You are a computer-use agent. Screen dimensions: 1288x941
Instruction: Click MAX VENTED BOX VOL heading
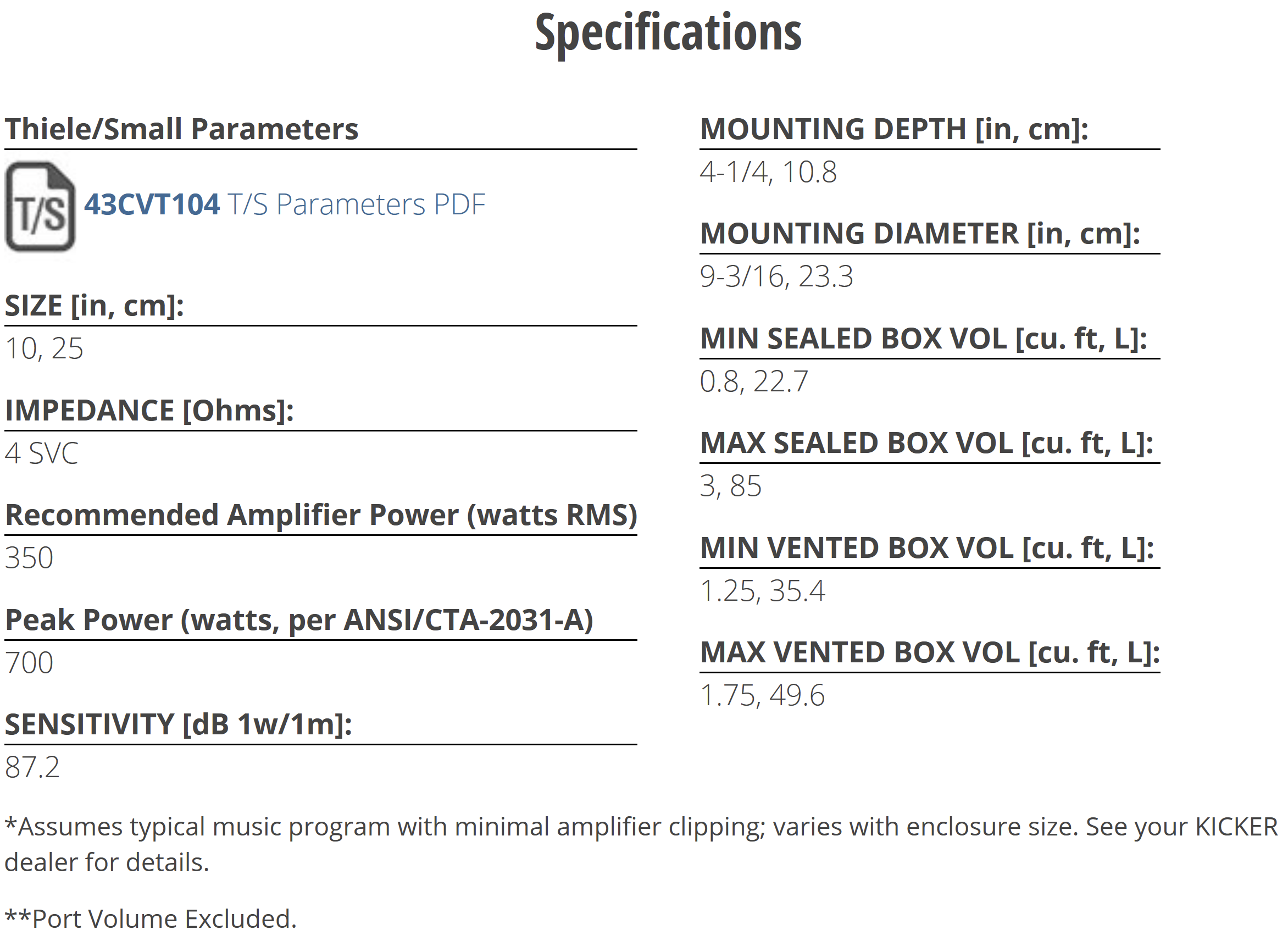point(930,653)
